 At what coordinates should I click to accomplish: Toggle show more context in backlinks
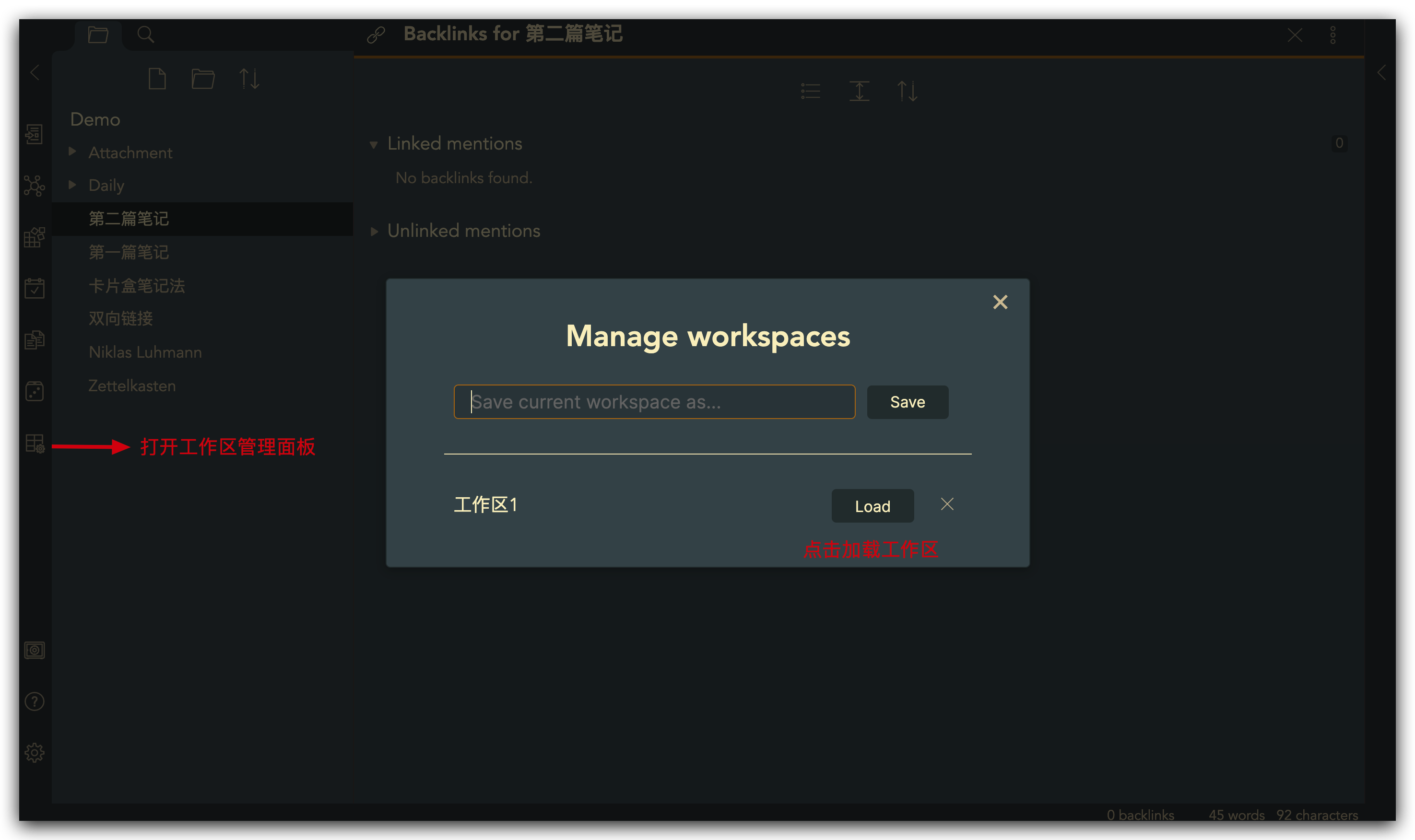click(x=859, y=91)
